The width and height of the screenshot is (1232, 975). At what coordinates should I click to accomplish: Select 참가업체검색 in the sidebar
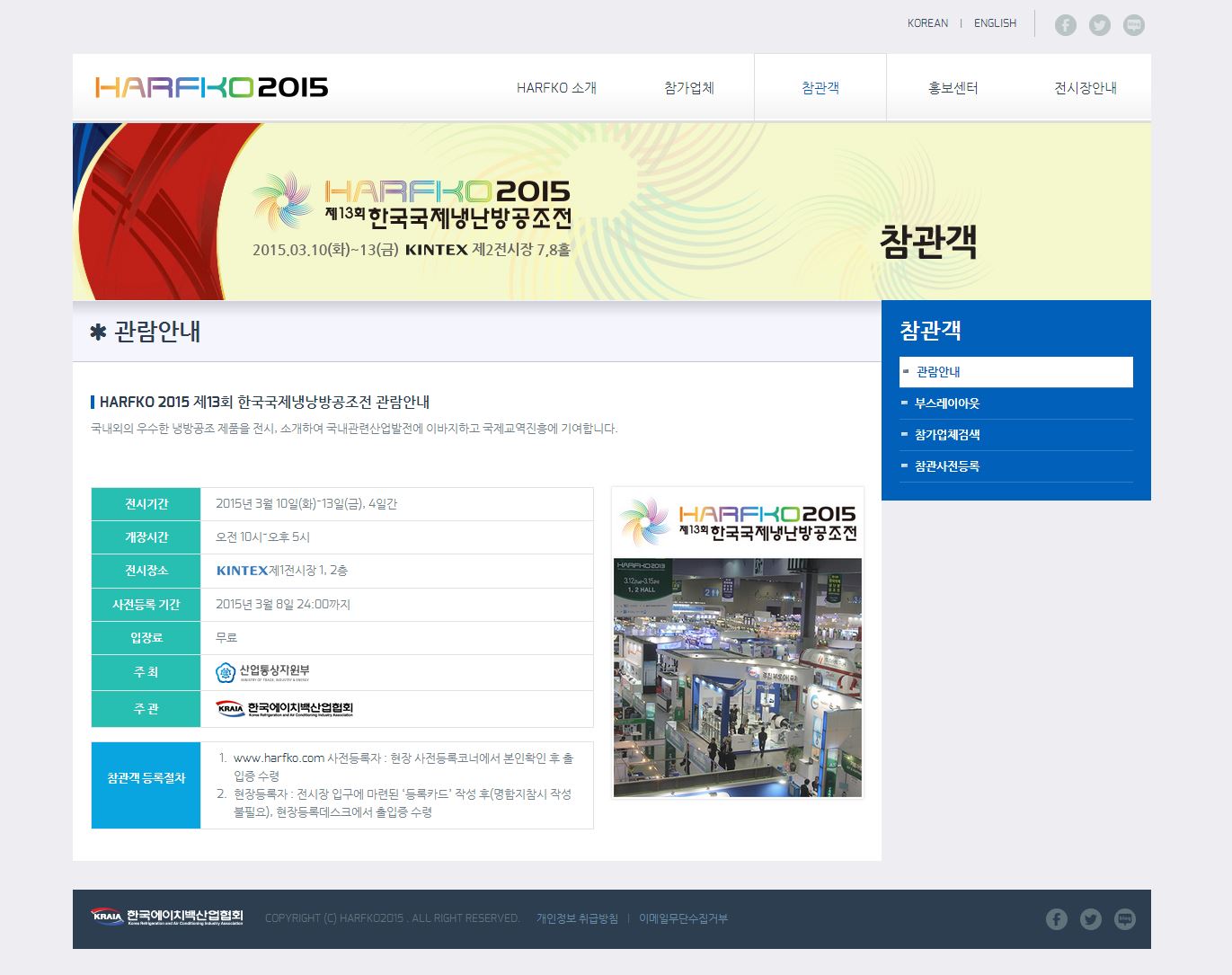click(x=1016, y=435)
